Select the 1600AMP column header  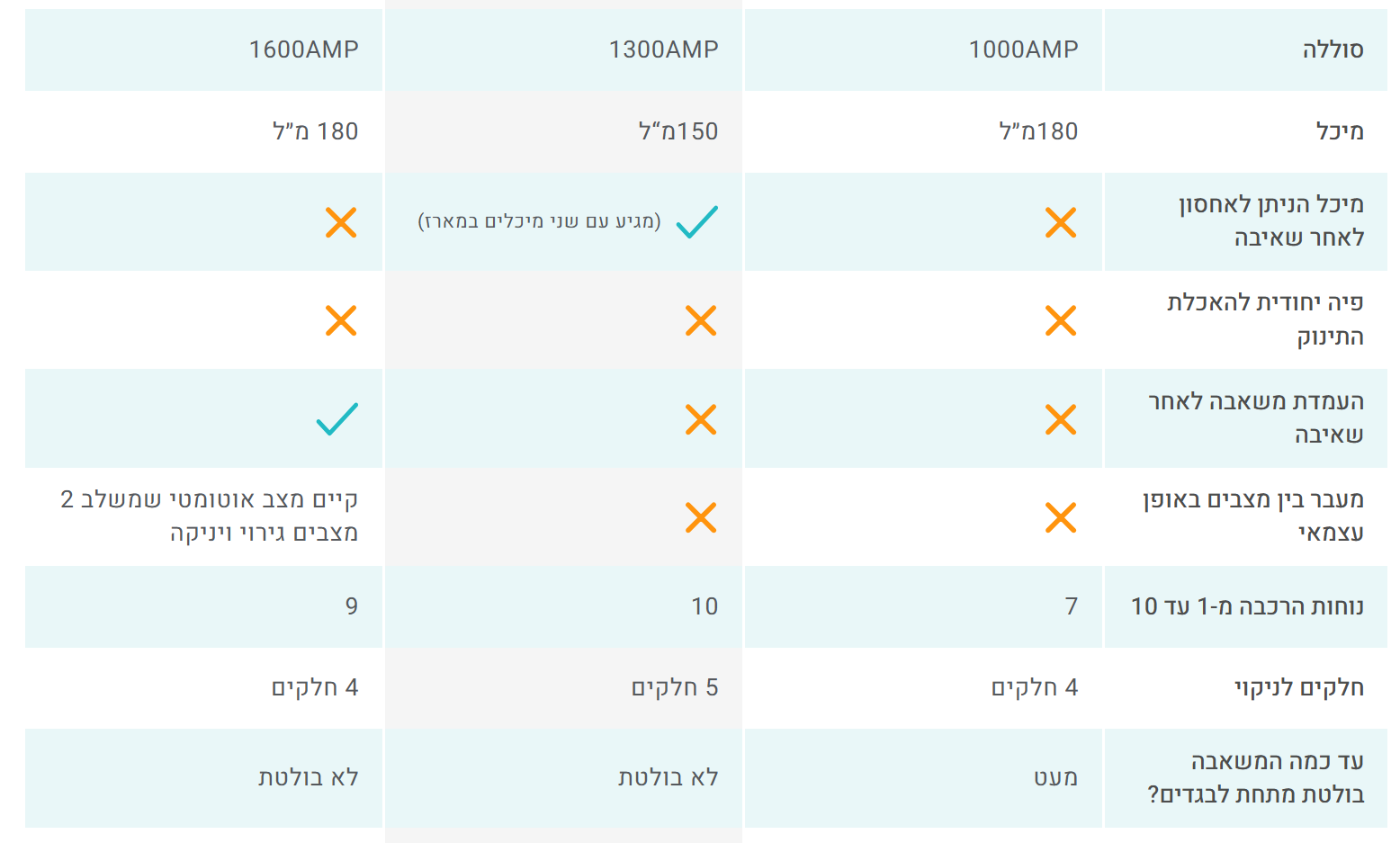pos(303,49)
